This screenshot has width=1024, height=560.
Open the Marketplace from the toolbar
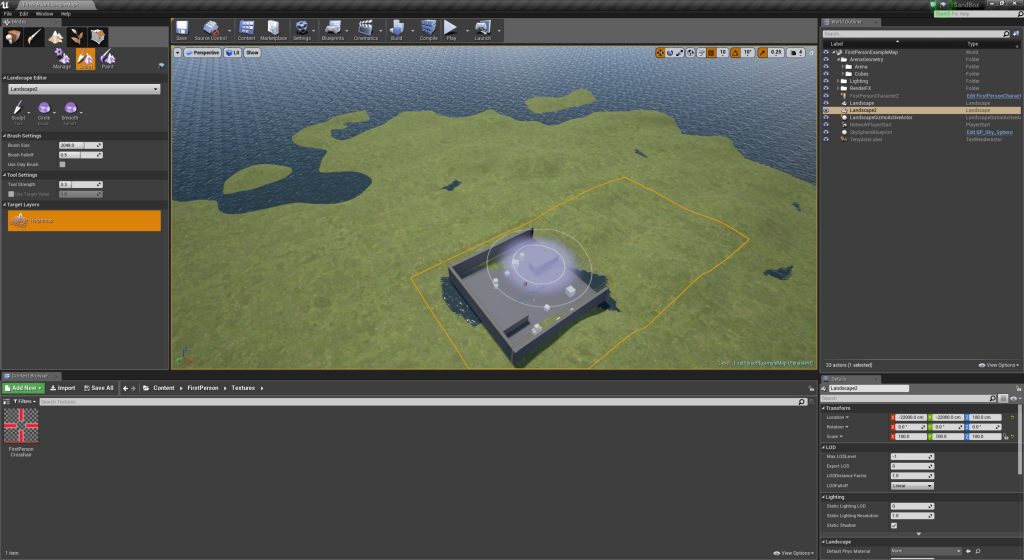pyautogui.click(x=273, y=30)
